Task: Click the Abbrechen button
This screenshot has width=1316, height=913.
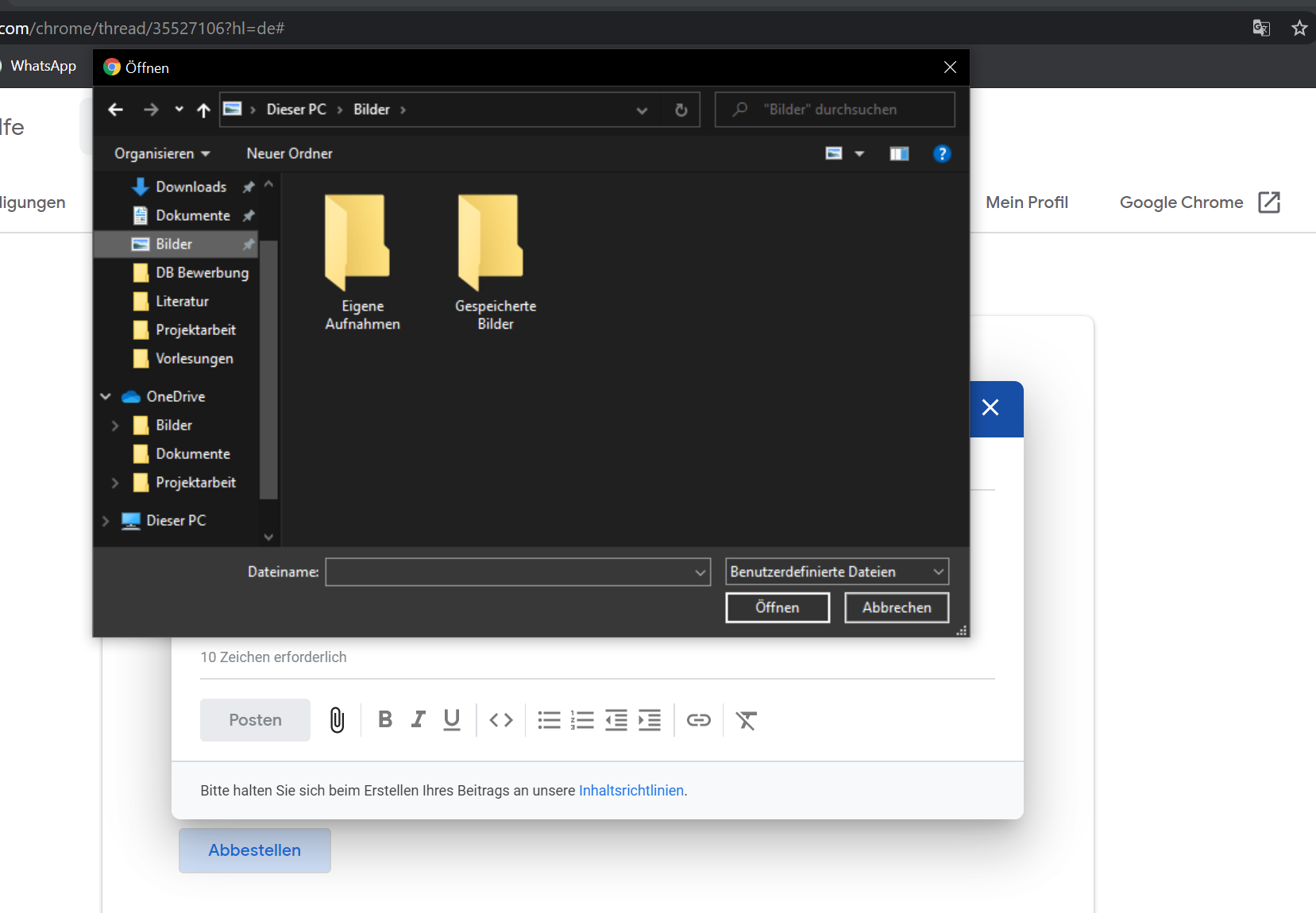Action: click(897, 607)
